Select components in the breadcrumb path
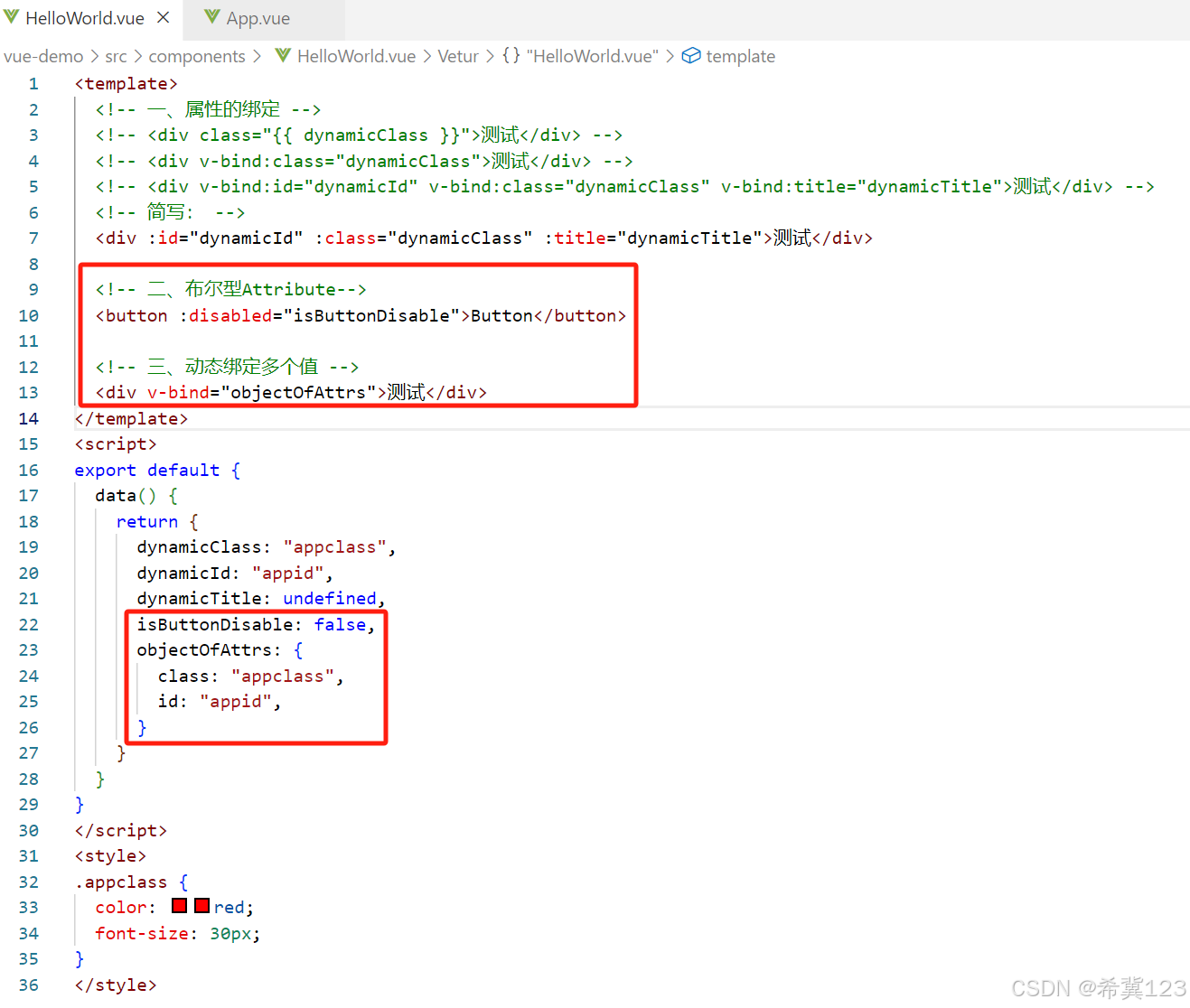Image resolution: width=1190 pixels, height=1008 pixels. pos(197,56)
